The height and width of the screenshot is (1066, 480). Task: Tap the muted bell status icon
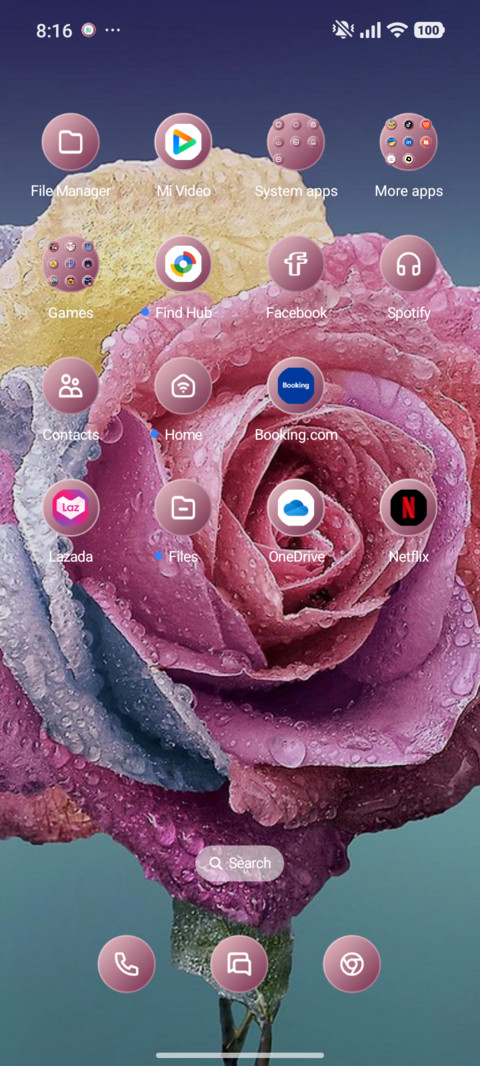(343, 30)
